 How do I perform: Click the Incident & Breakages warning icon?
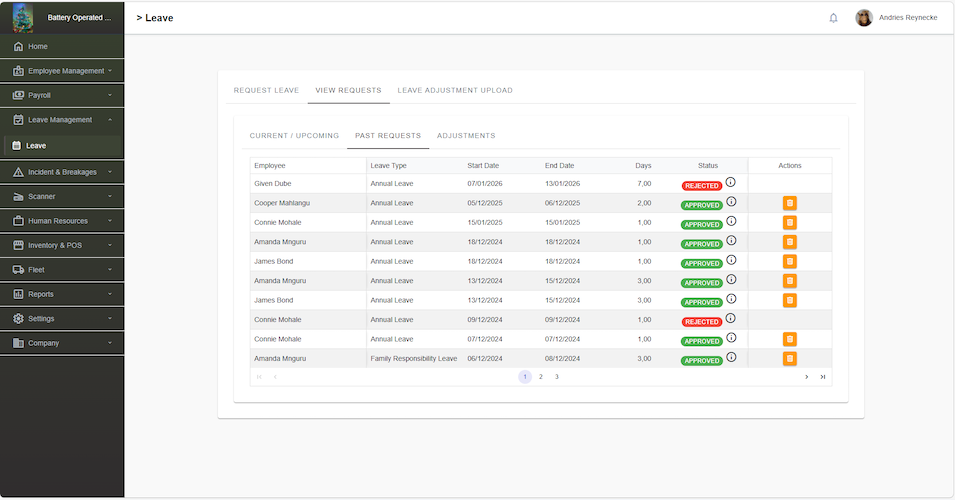[x=18, y=172]
